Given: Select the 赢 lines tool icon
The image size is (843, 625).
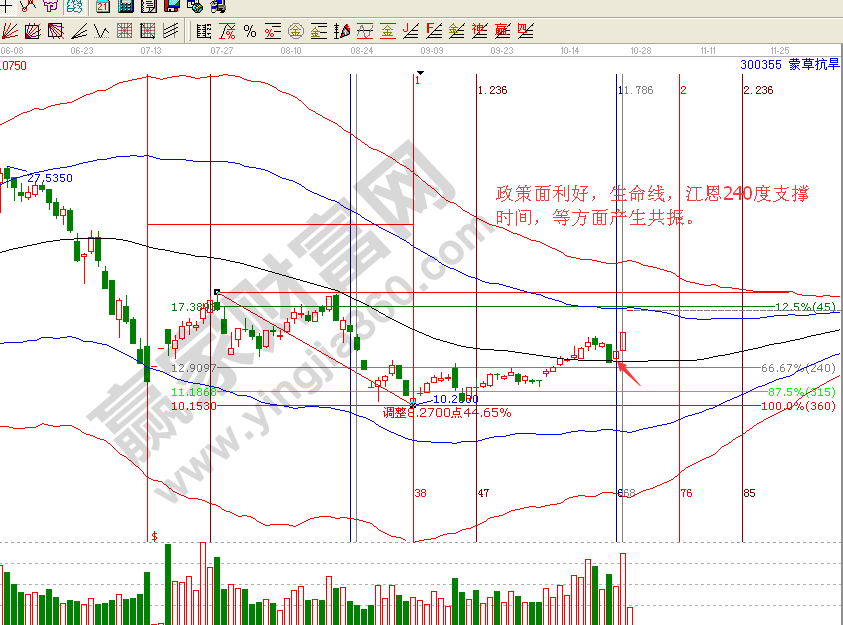Looking at the screenshot, I should click(x=502, y=31).
